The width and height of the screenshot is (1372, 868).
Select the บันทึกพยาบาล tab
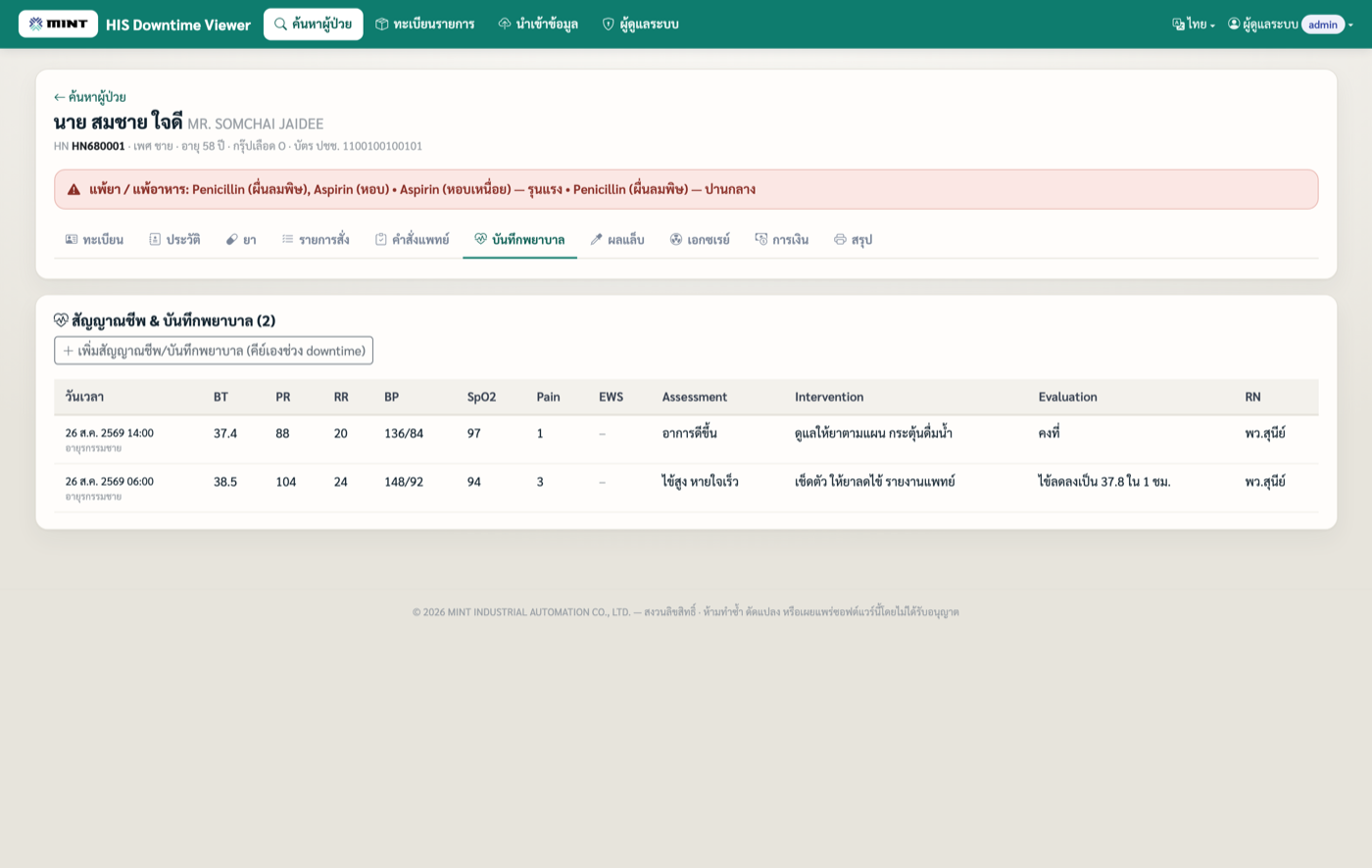519,239
